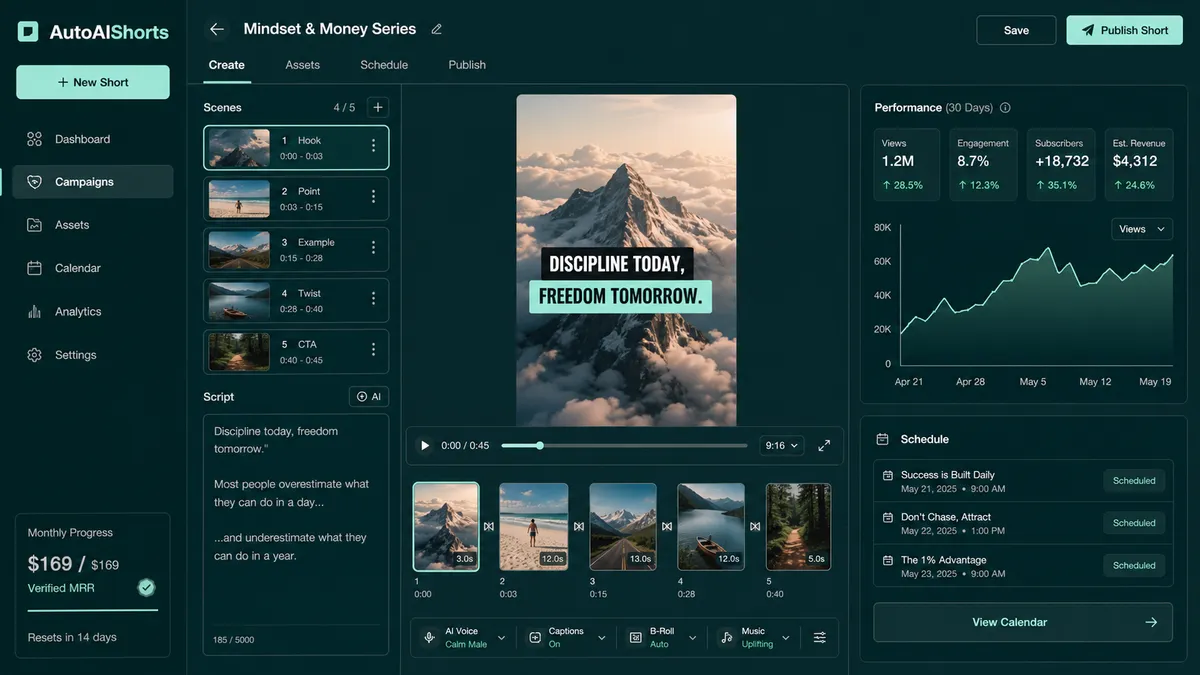Click the video playback progress slider
Viewport: 1200px width, 675px height.
click(624, 446)
